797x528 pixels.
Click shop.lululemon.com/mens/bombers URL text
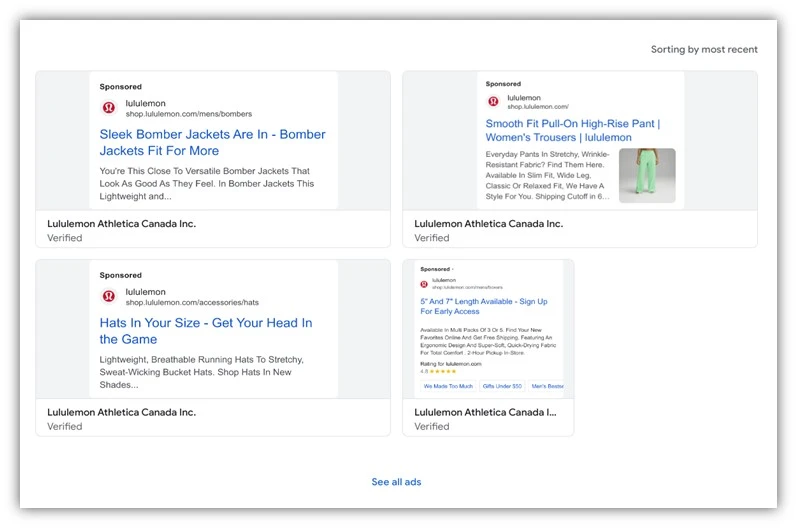(189, 114)
